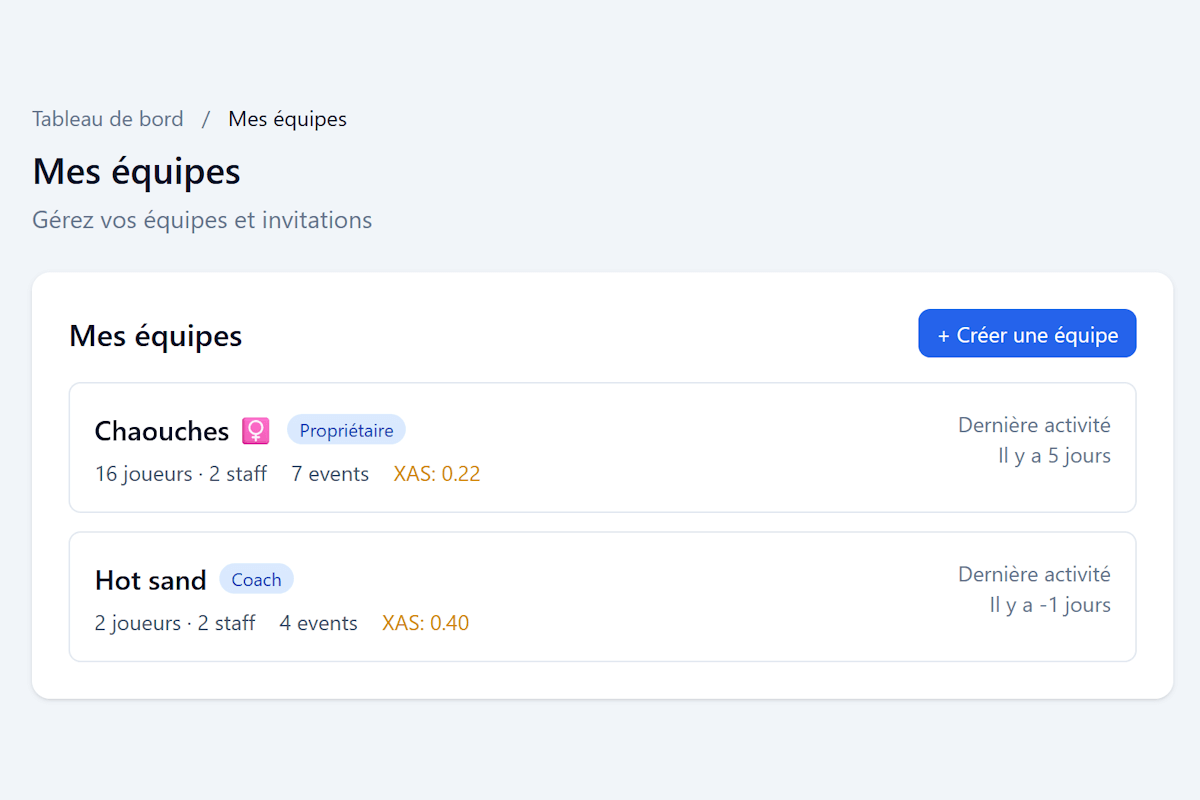Viewport: 1200px width, 800px height.
Task: Select the Coach role badge
Action: point(256,578)
